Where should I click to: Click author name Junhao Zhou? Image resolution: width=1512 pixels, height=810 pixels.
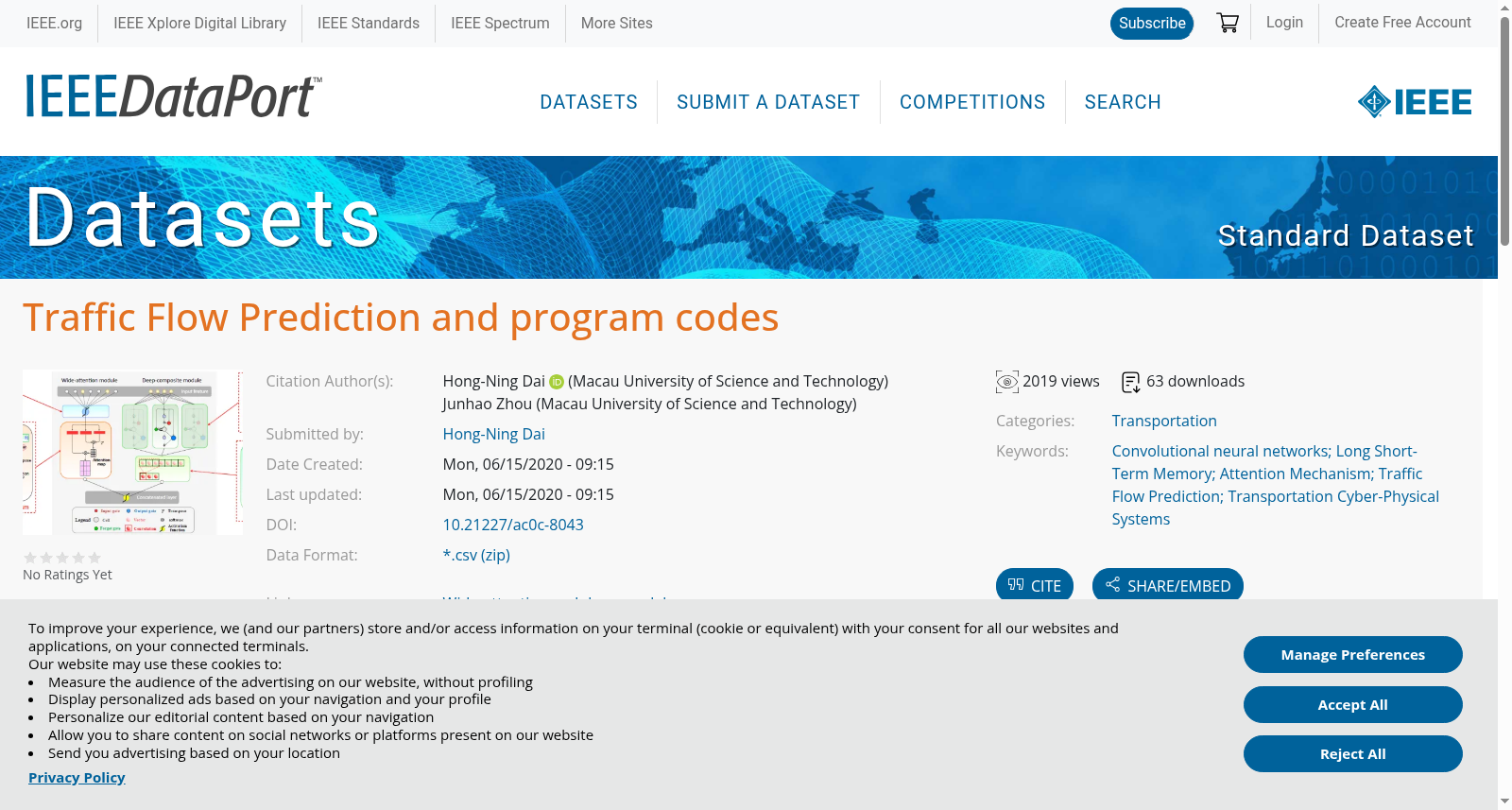(x=487, y=404)
